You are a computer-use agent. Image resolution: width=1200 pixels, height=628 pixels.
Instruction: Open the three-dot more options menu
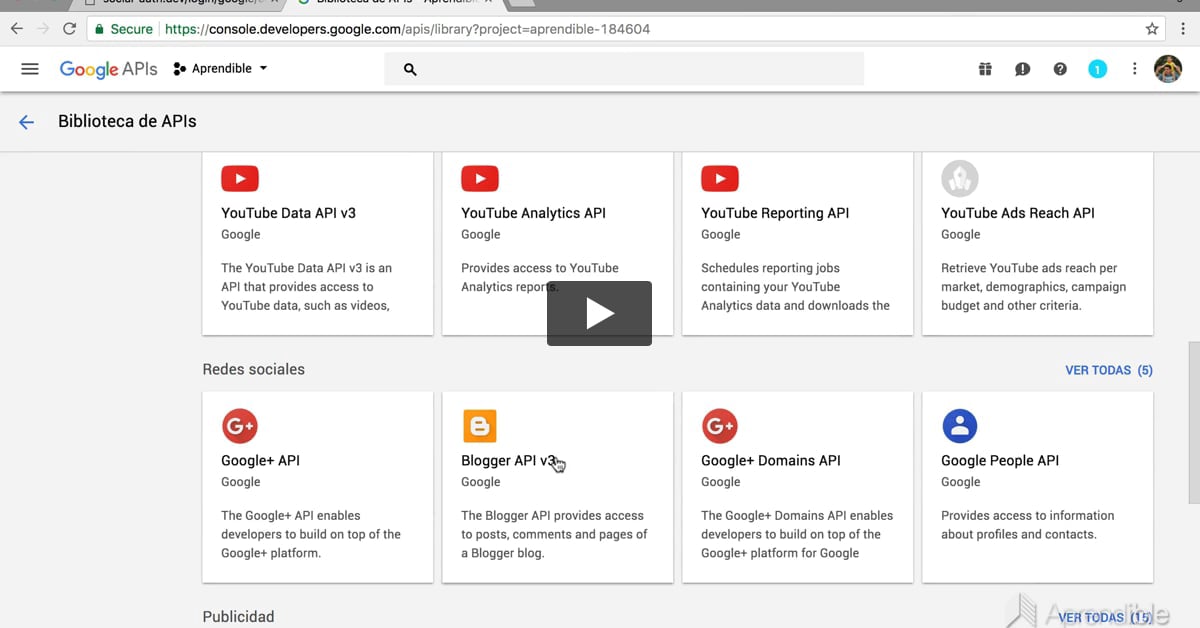click(1134, 69)
